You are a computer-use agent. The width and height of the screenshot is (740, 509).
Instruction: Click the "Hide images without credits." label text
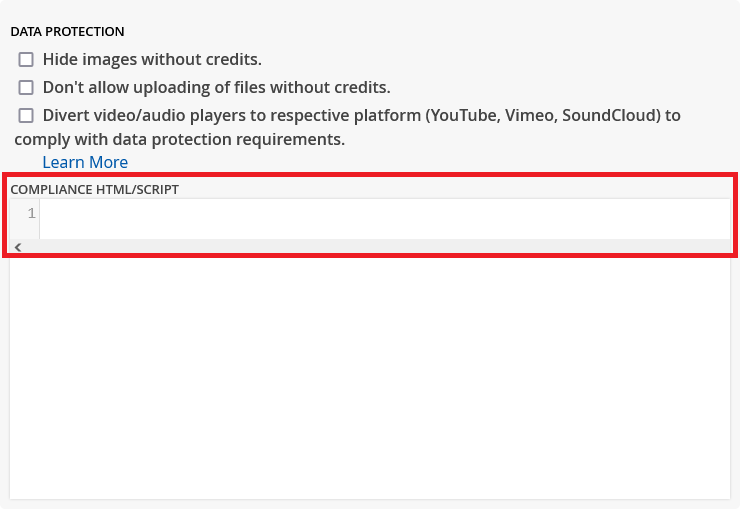(152, 60)
